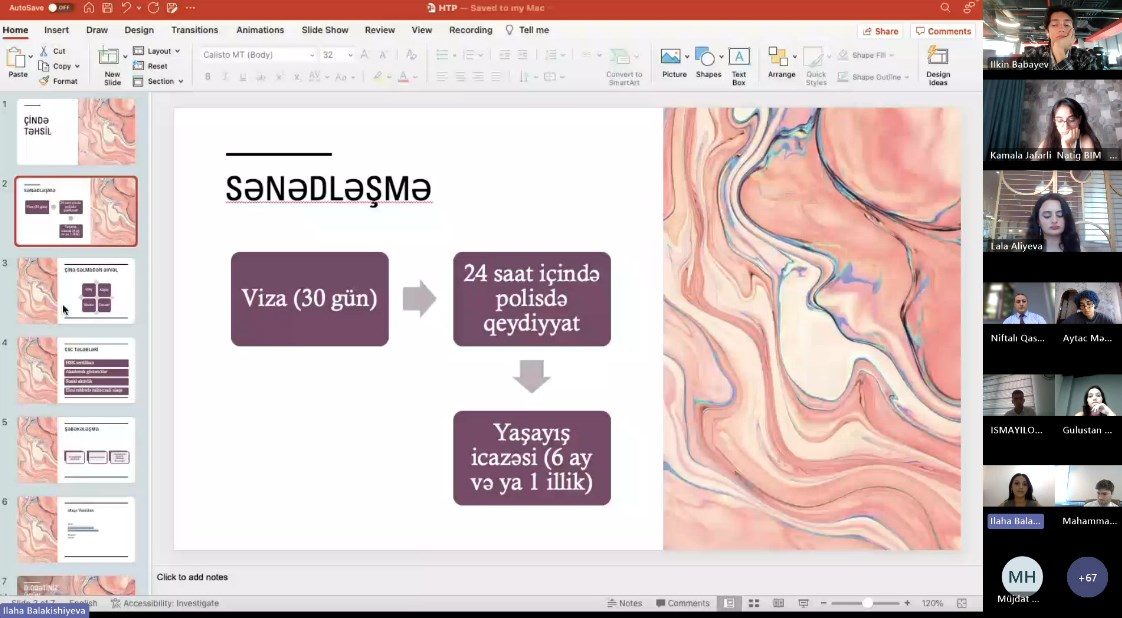1122x618 pixels.
Task: Select slide 4 thumbnail
Action: (x=76, y=370)
